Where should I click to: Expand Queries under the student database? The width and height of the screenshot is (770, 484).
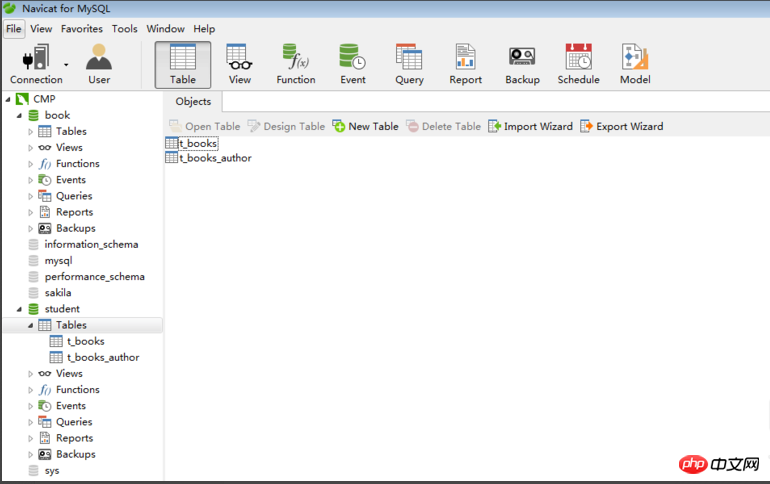pyautogui.click(x=31, y=422)
